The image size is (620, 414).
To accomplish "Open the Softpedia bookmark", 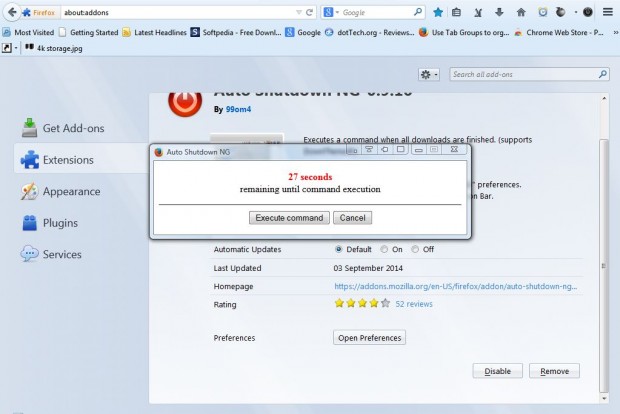I will pos(236,32).
